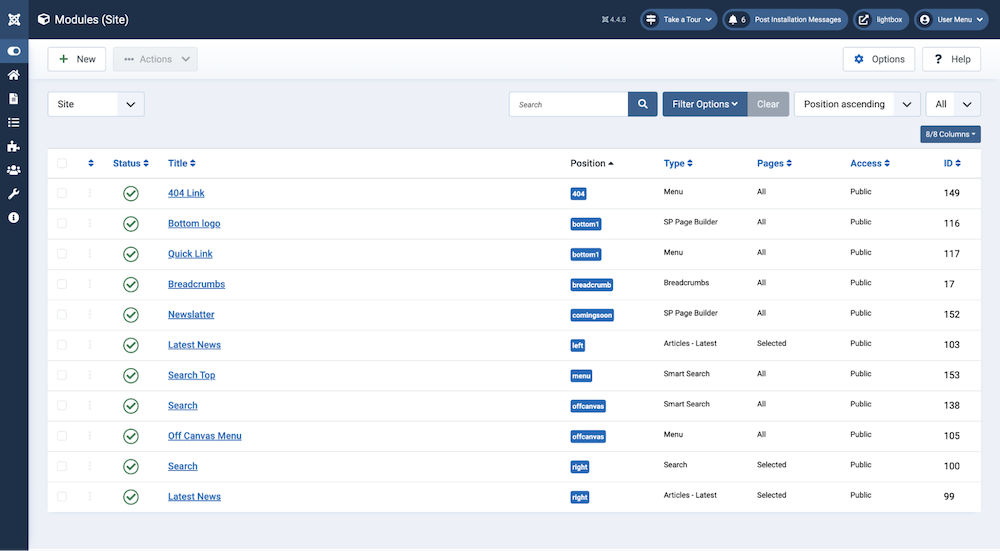The height and width of the screenshot is (551, 1000).
Task: Open the Position ascending sort dropdown
Action: (856, 104)
